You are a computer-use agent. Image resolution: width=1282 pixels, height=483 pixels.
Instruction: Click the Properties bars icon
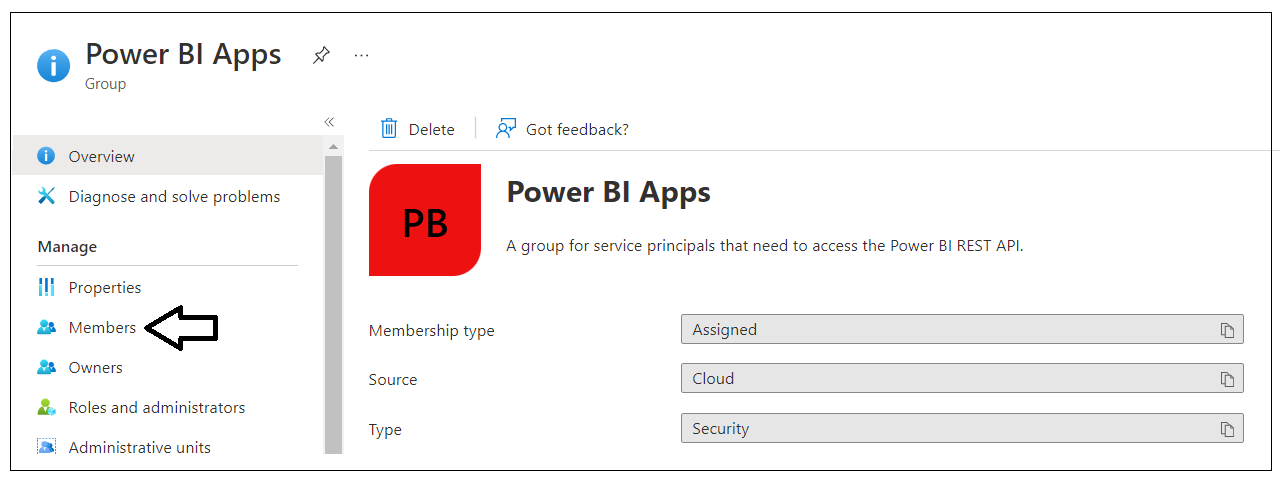point(46,287)
